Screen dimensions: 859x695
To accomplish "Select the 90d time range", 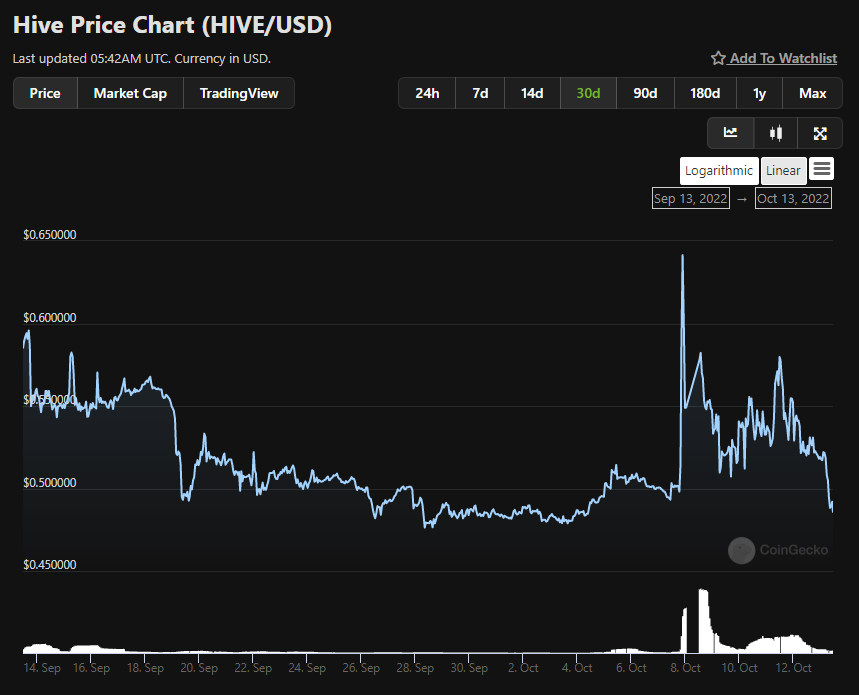I will (645, 93).
